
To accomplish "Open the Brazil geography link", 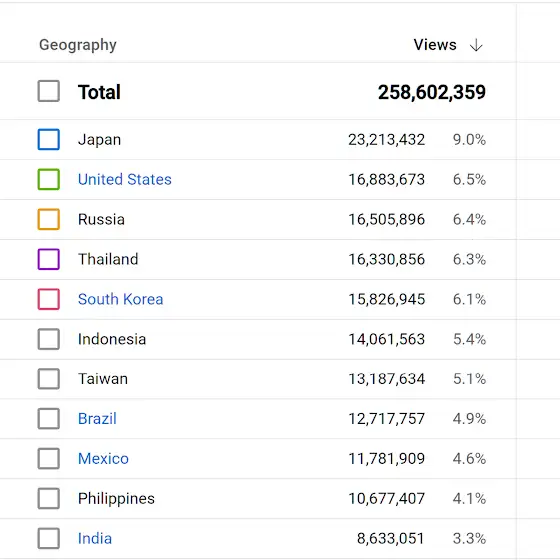I will click(97, 419).
